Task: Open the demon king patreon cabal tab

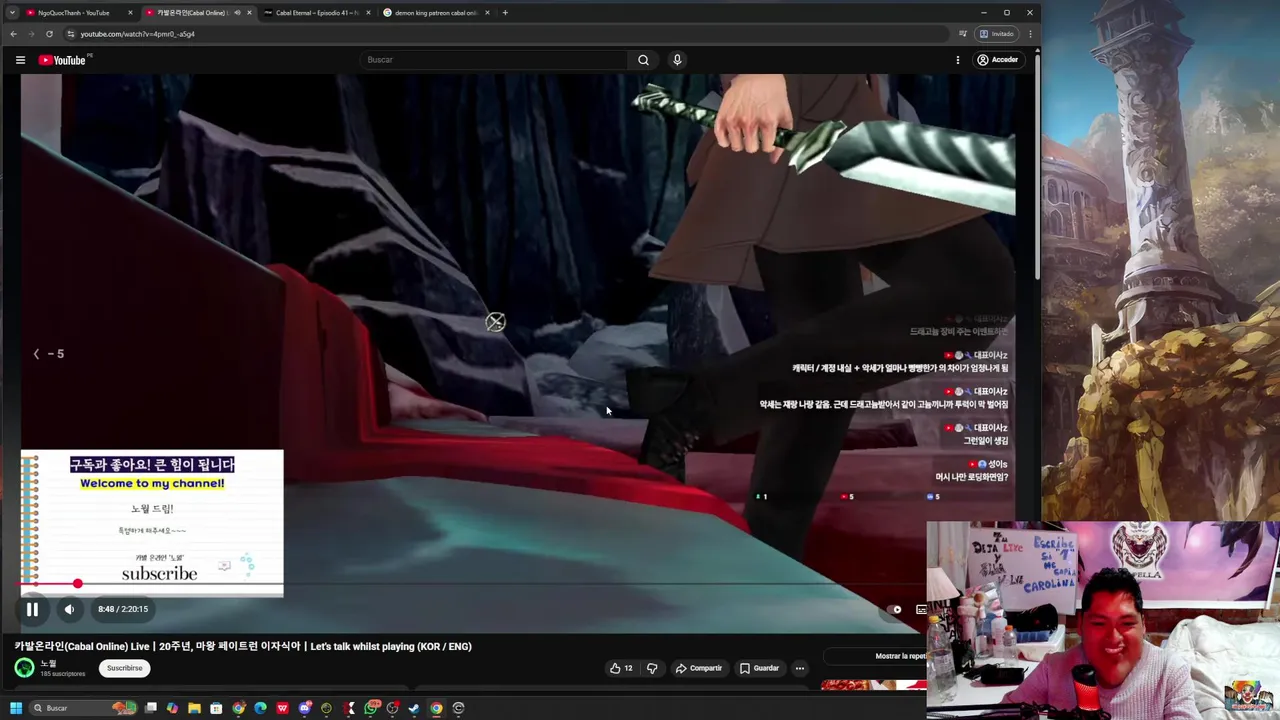Action: coord(435,13)
